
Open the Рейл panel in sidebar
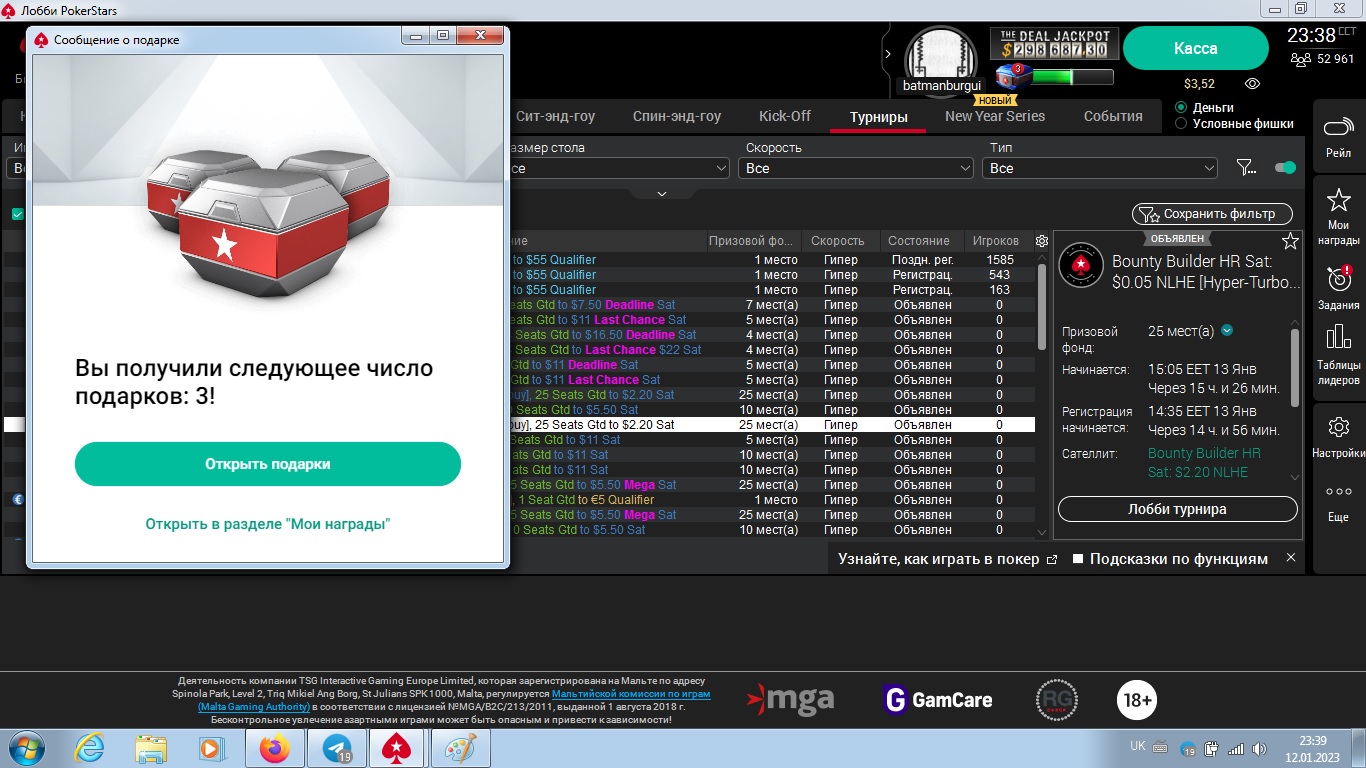click(x=1338, y=137)
